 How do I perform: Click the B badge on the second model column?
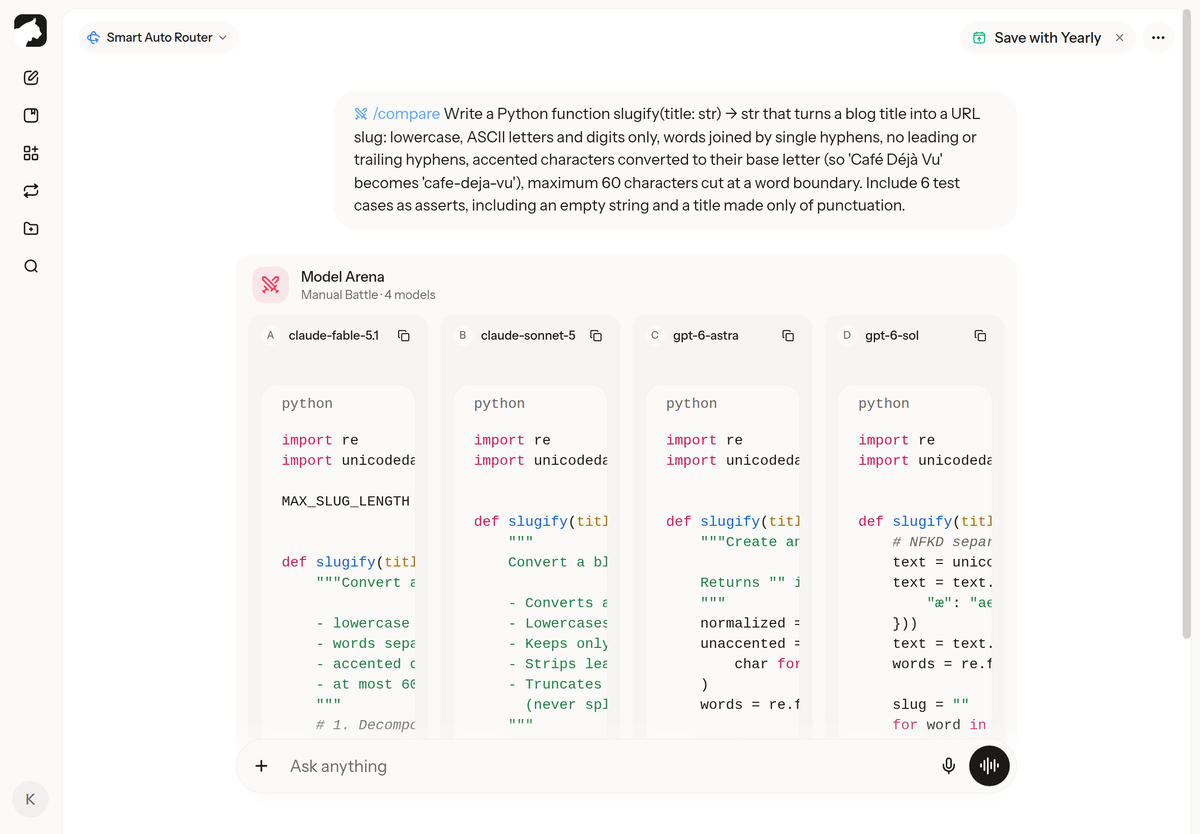click(x=462, y=336)
